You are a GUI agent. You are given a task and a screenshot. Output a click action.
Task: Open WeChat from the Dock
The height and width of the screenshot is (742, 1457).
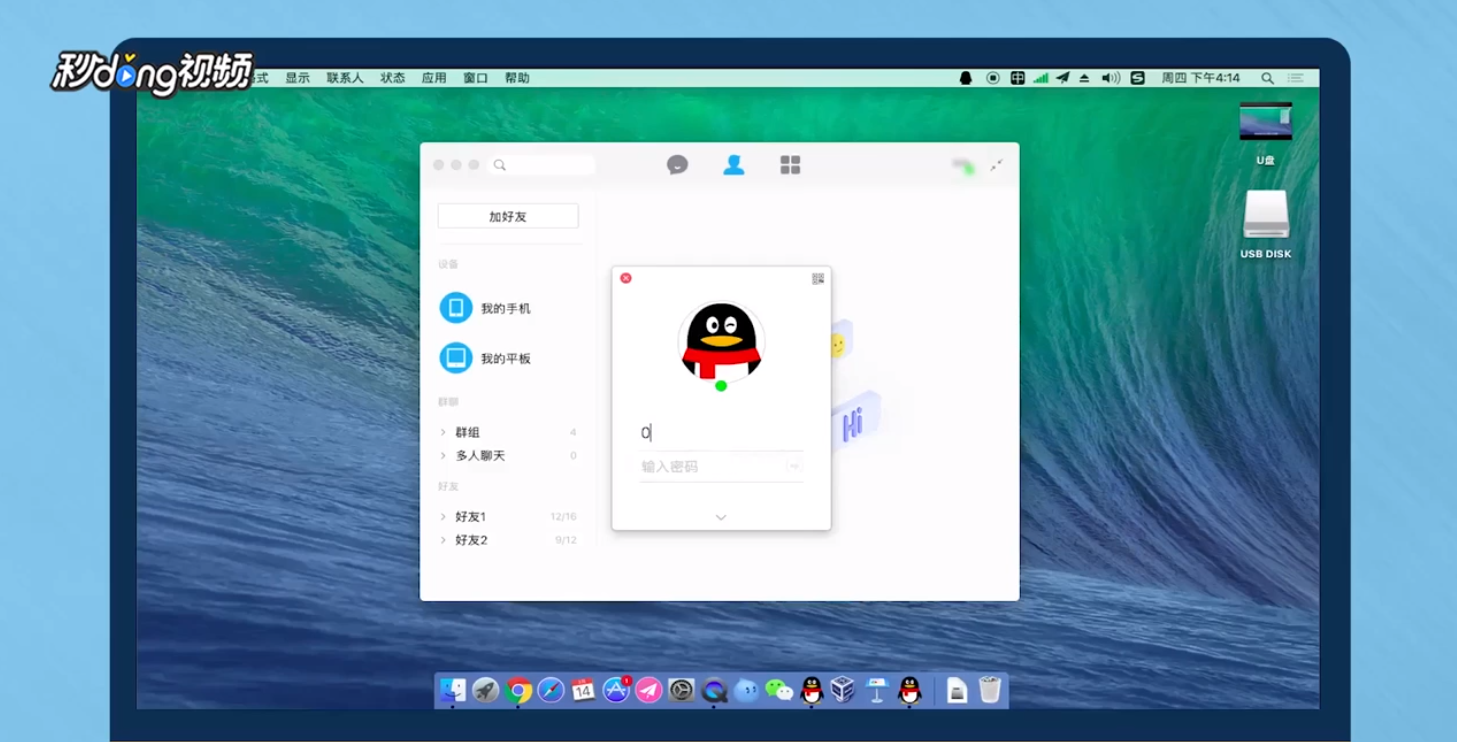pyautogui.click(x=777, y=690)
